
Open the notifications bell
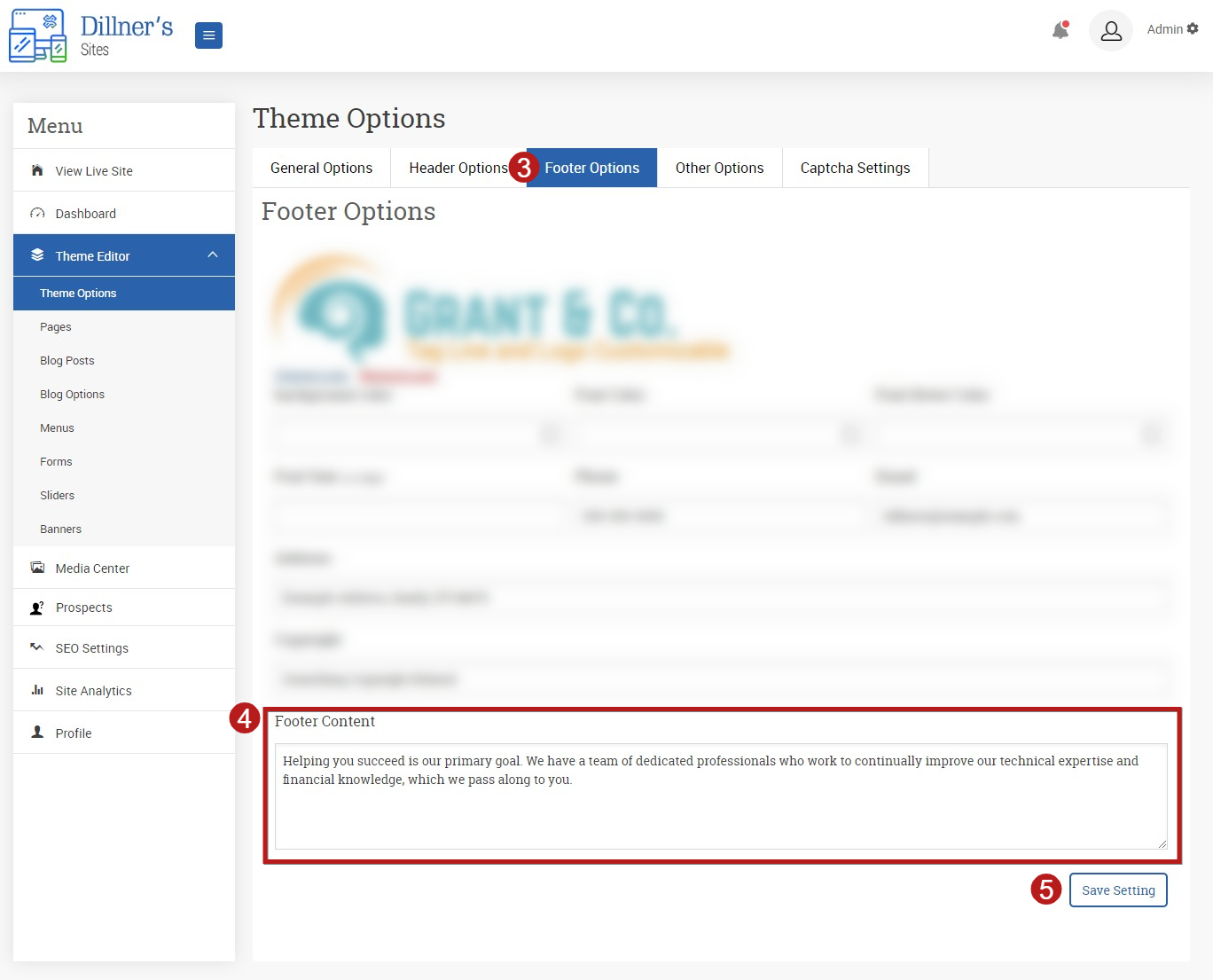click(x=1060, y=30)
